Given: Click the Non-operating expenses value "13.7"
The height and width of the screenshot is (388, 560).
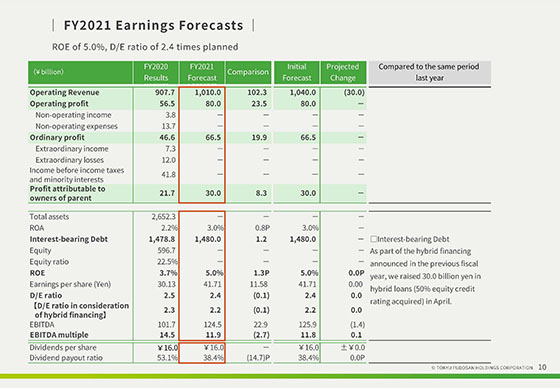Looking at the screenshot, I should [x=169, y=126].
